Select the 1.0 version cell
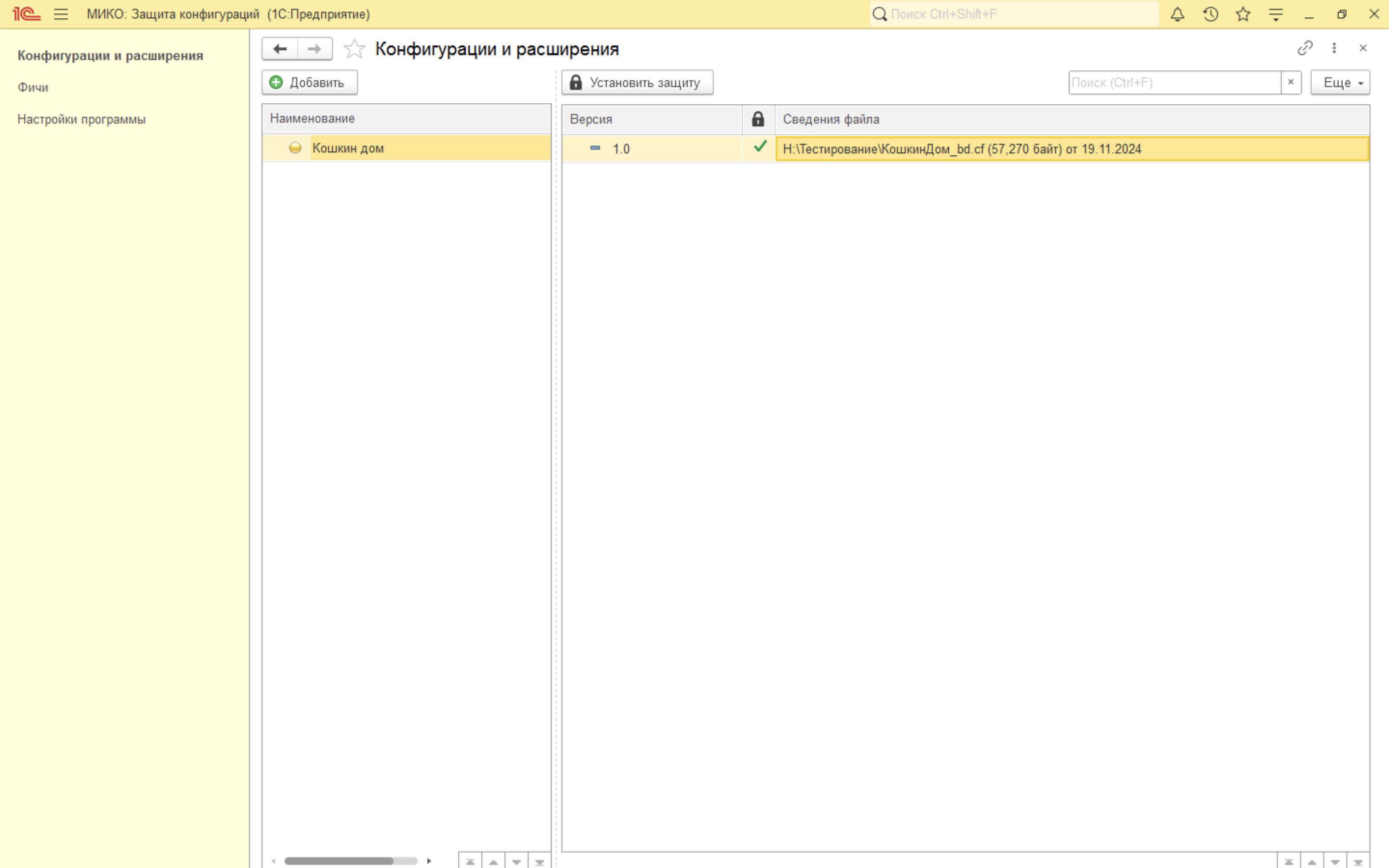Image resolution: width=1389 pixels, height=868 pixels. (652, 149)
